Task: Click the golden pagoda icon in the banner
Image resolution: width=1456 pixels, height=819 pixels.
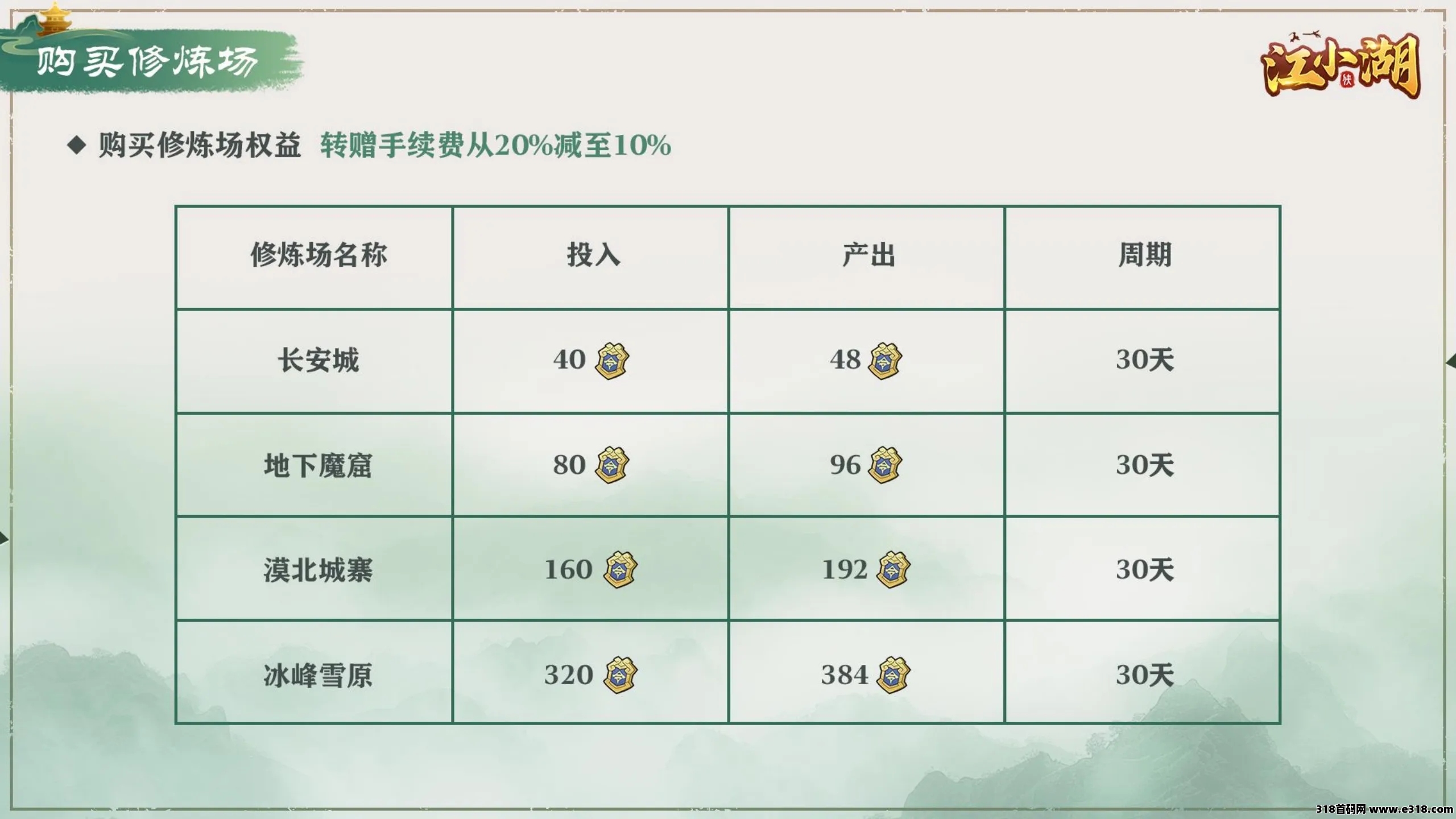Action: (55, 18)
